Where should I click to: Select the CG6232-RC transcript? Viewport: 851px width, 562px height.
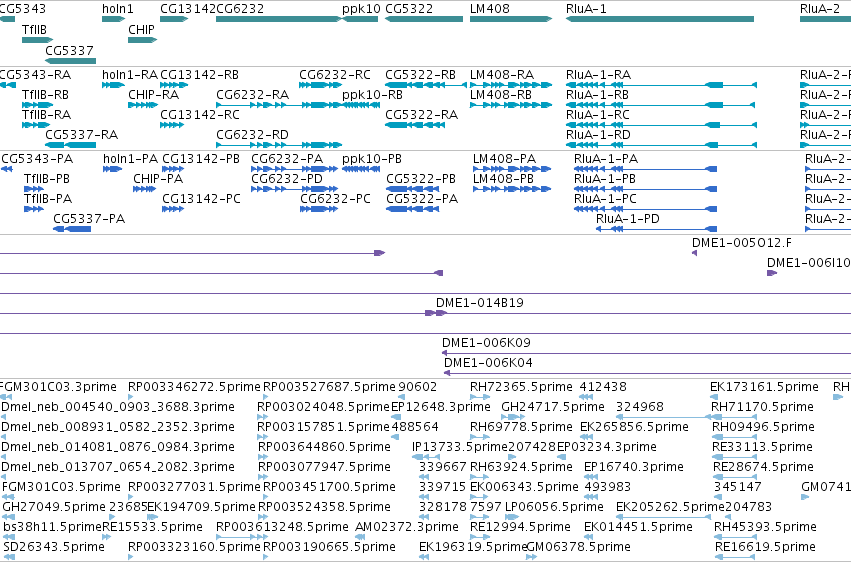(x=320, y=85)
